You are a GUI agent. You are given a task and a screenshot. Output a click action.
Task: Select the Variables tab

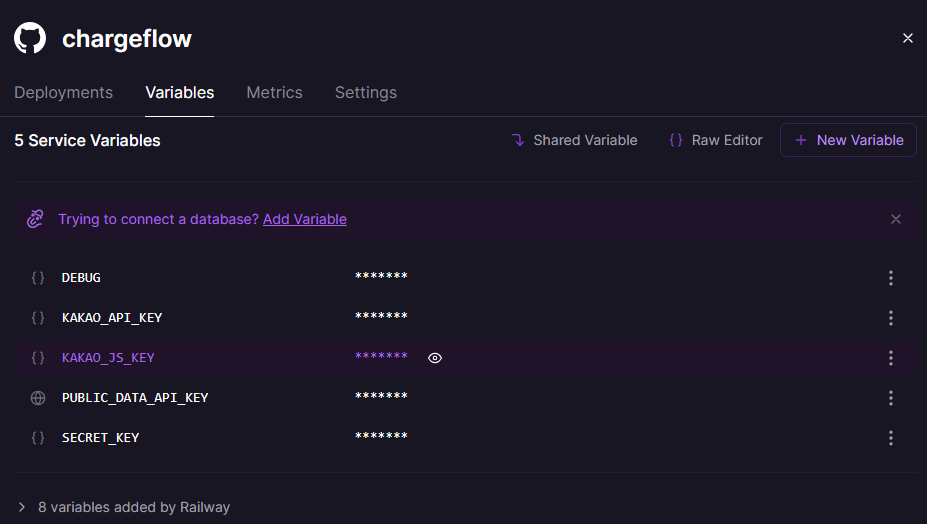coord(180,93)
